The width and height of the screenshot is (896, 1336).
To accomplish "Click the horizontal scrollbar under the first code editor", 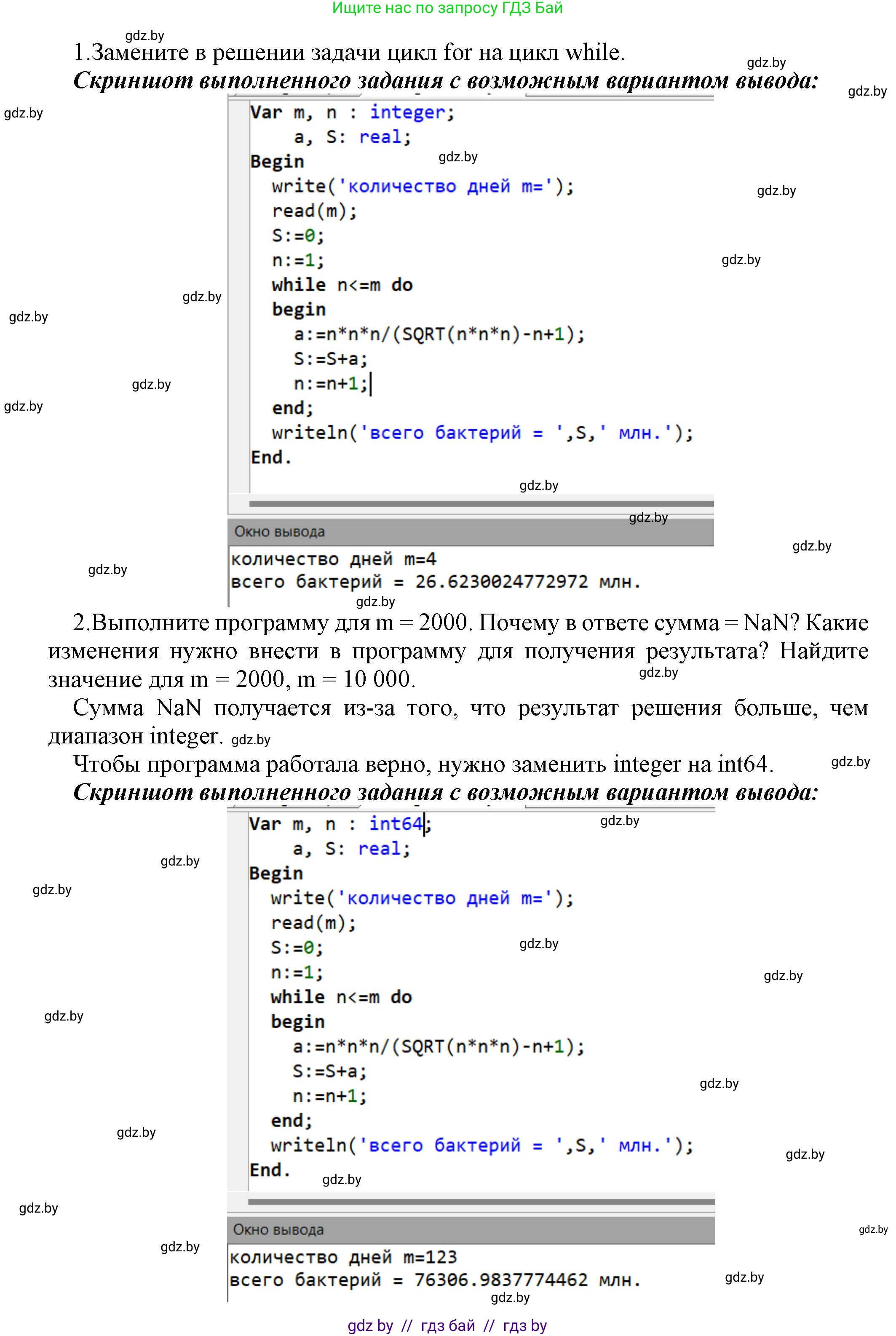I will click(x=481, y=504).
